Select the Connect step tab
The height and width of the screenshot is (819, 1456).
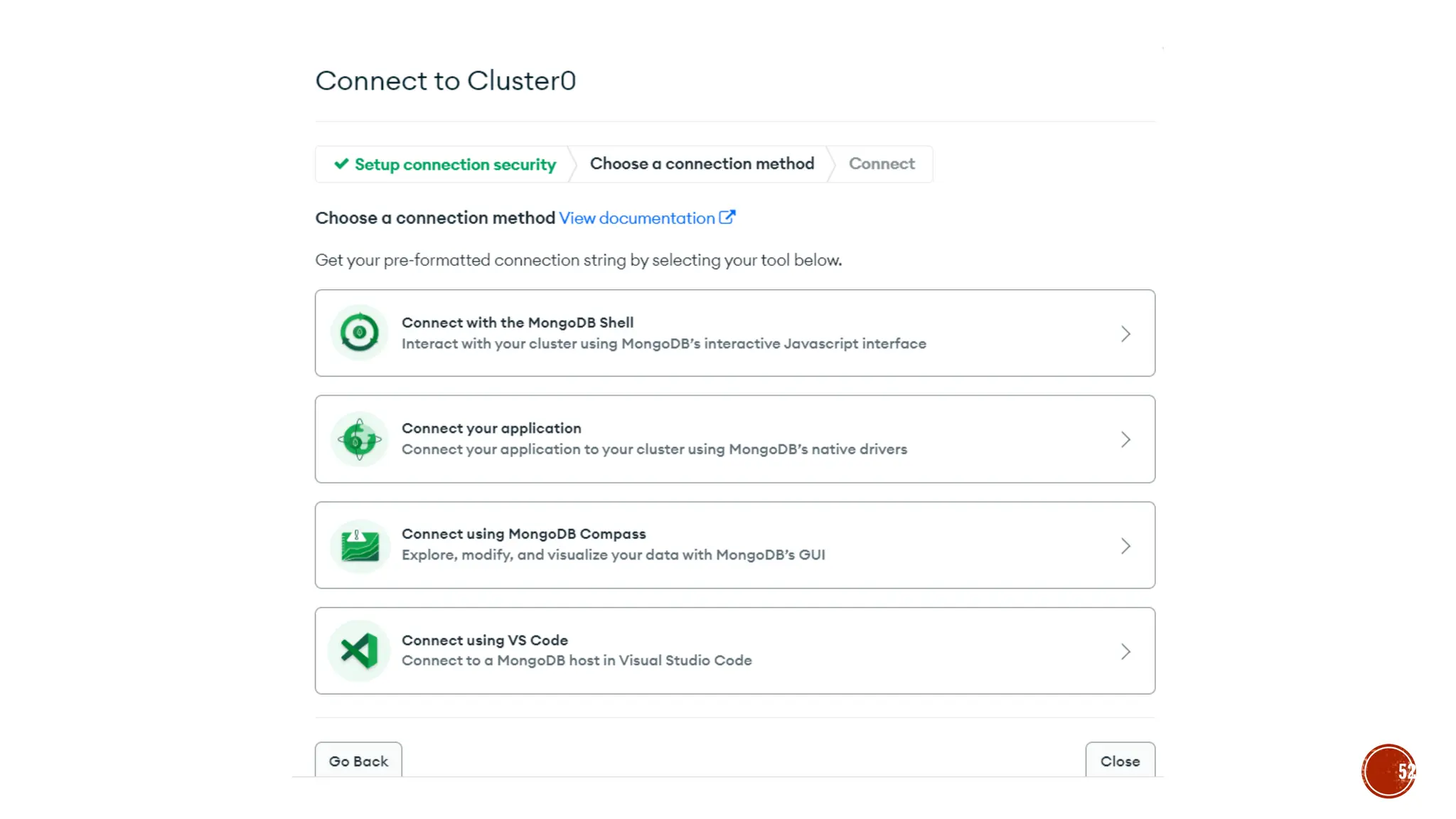882,164
